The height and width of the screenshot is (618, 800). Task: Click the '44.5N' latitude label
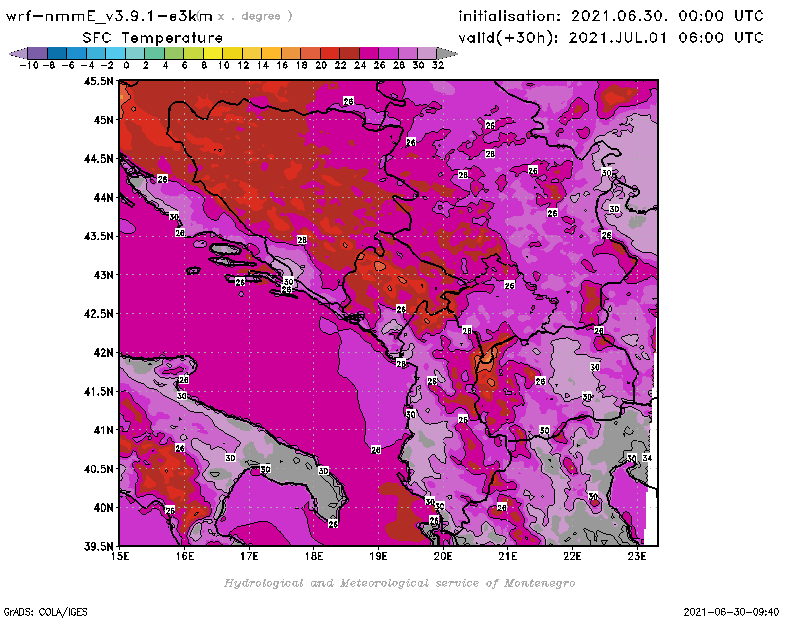pyautogui.click(x=98, y=159)
